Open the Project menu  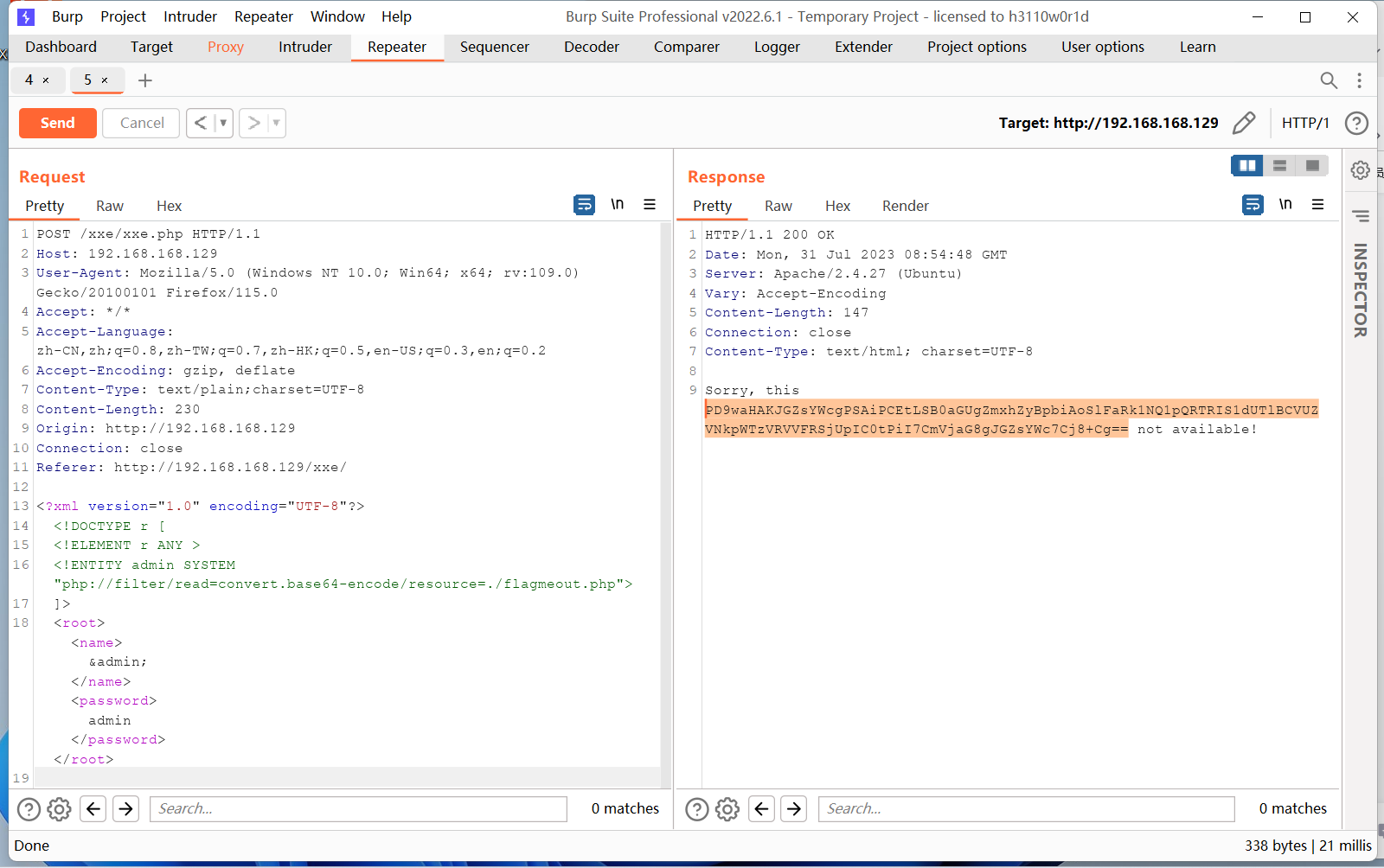point(124,16)
